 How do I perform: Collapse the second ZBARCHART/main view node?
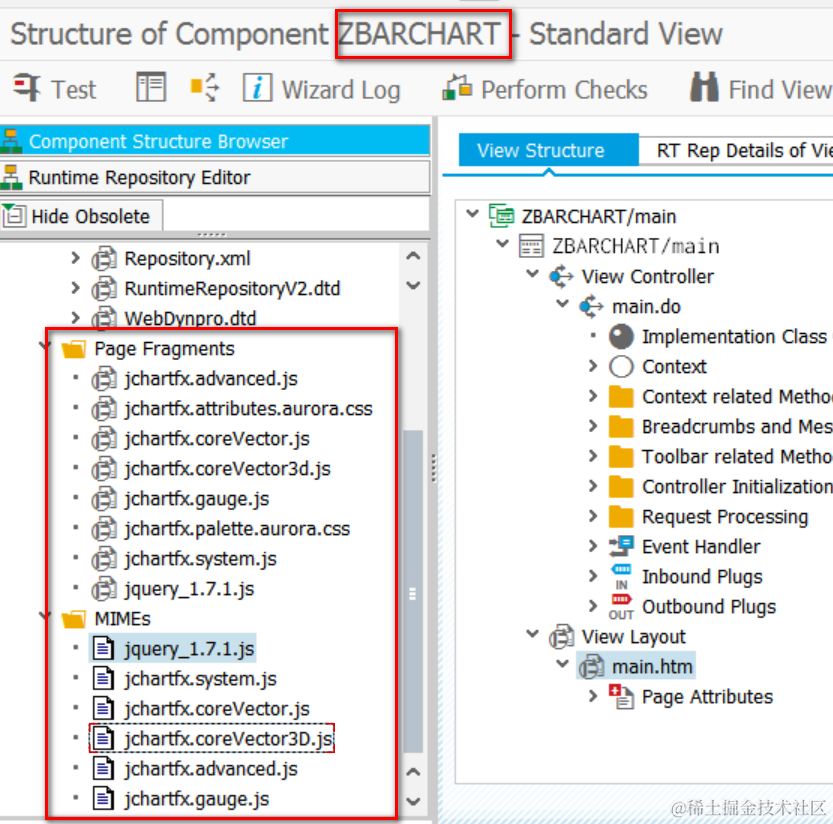click(502, 243)
